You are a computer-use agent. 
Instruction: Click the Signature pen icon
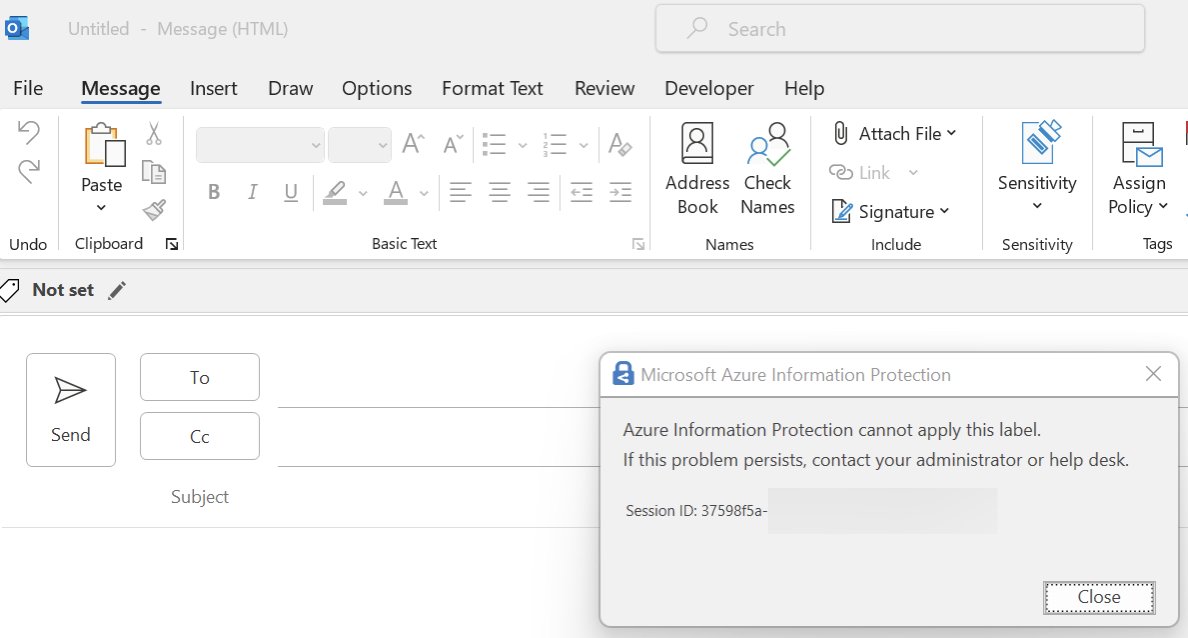point(842,211)
